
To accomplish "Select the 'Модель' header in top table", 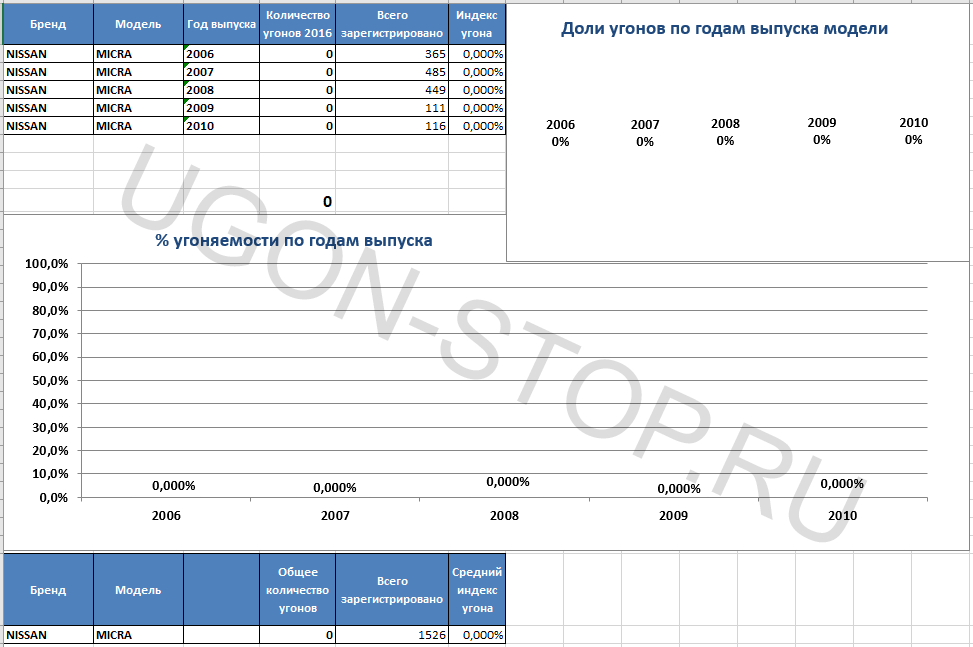I will pyautogui.click(x=138, y=24).
